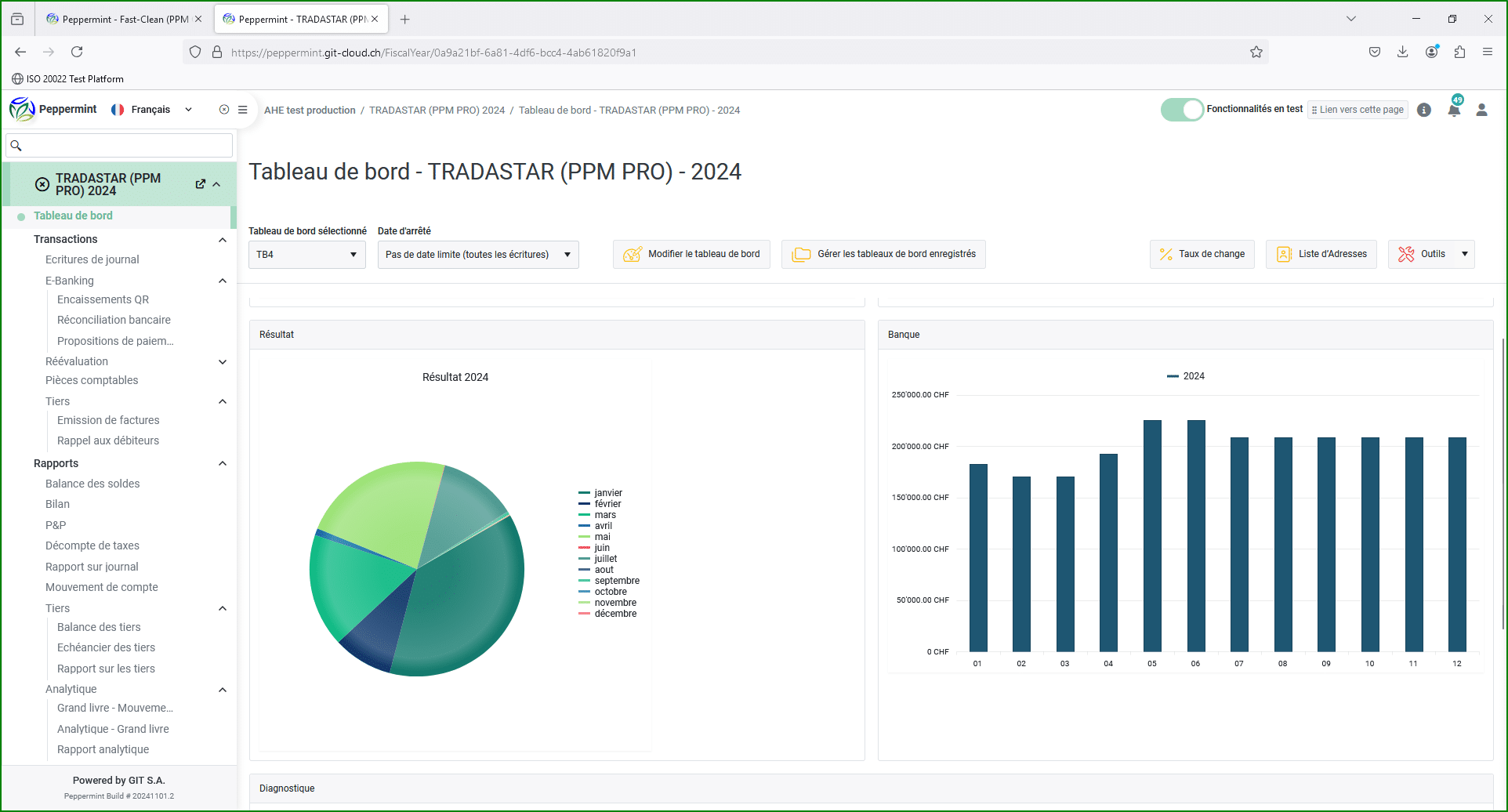Expand the Réévaluation section chevron
The image size is (1508, 812).
[x=223, y=362]
